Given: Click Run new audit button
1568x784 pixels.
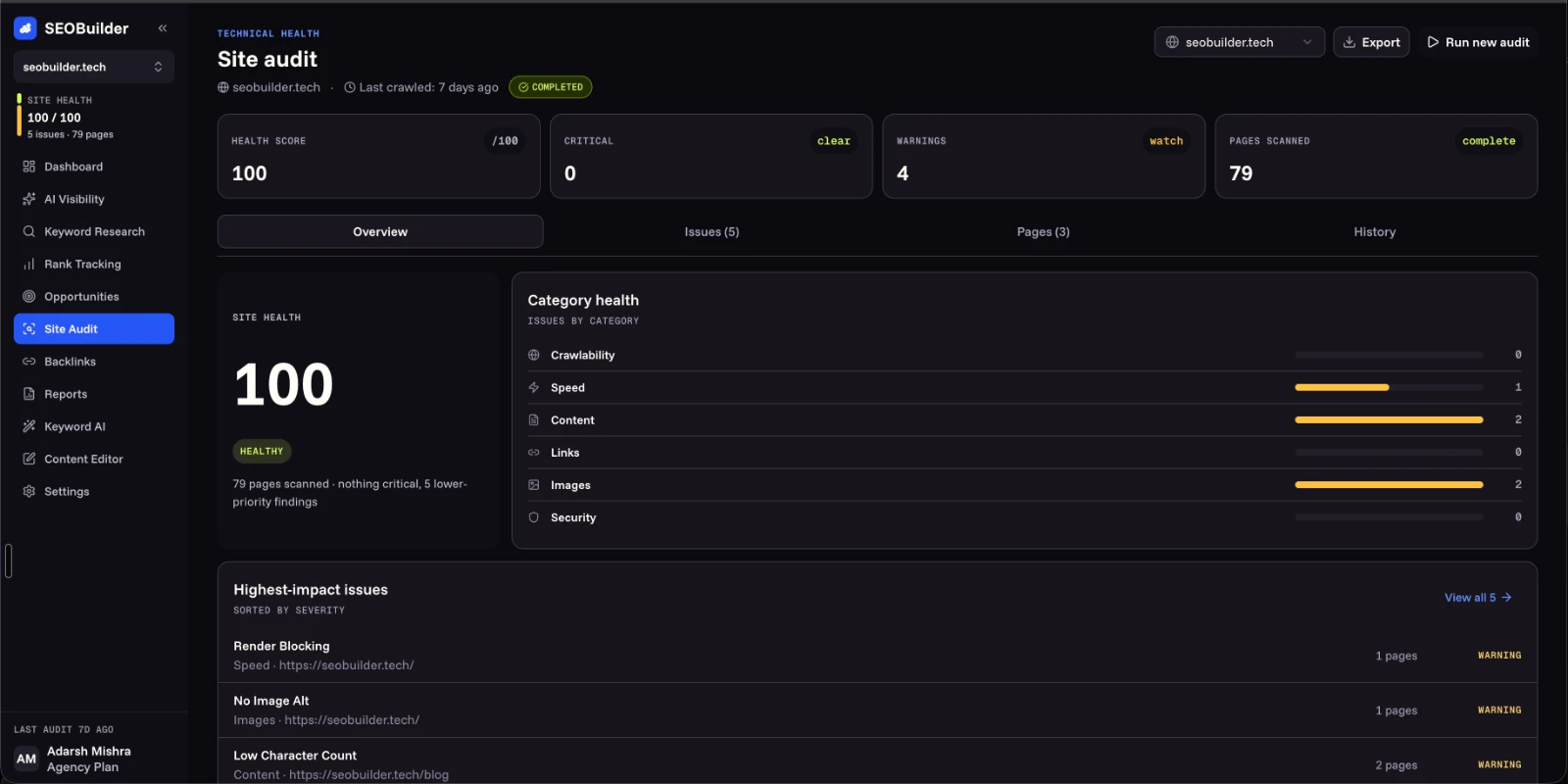Looking at the screenshot, I should click(1477, 42).
